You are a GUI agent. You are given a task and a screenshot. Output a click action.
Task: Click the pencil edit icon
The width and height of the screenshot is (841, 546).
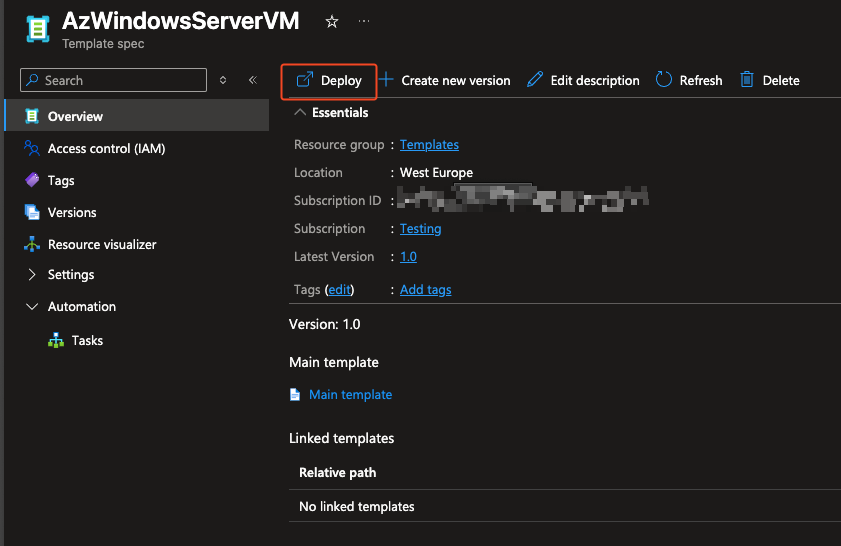(535, 80)
